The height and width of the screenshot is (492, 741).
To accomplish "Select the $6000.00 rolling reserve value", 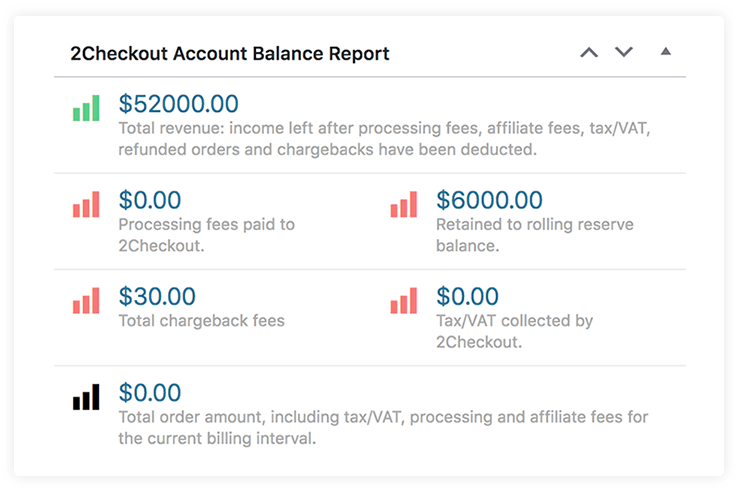I will pyautogui.click(x=489, y=200).
